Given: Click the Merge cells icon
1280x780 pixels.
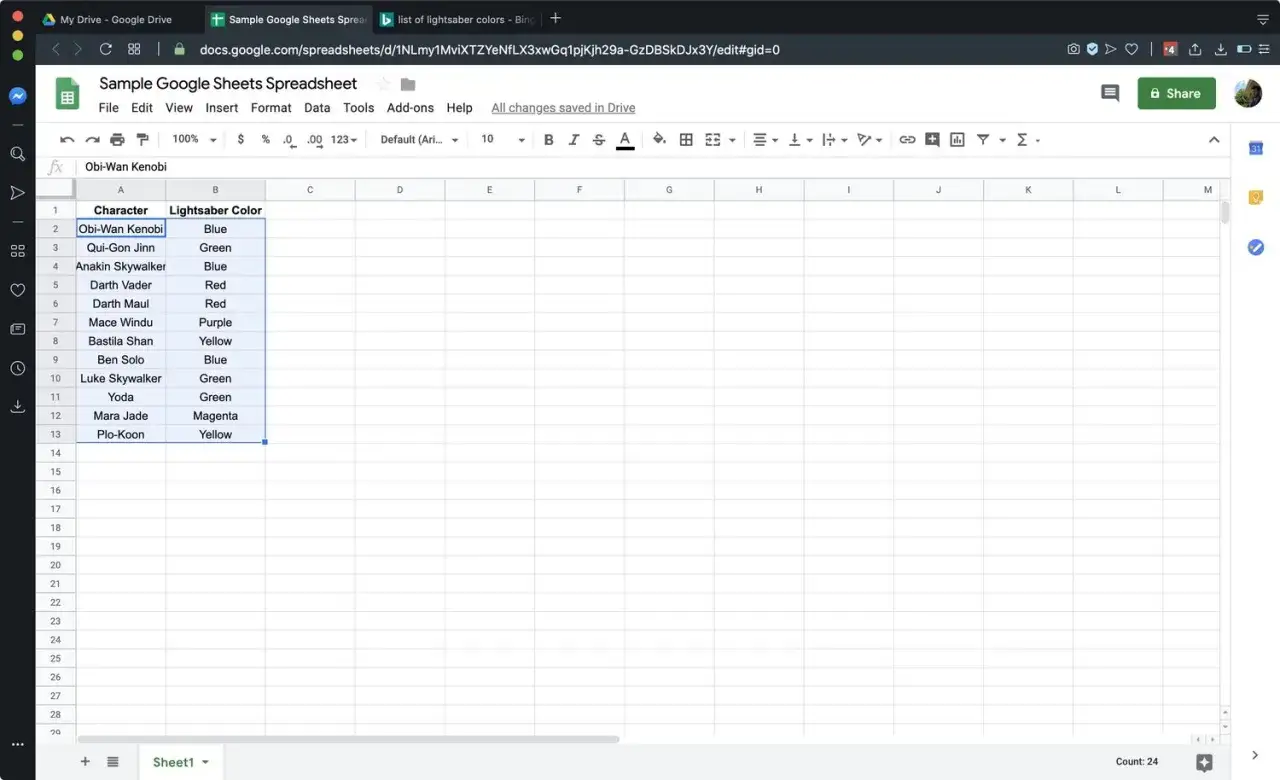Looking at the screenshot, I should (713, 140).
